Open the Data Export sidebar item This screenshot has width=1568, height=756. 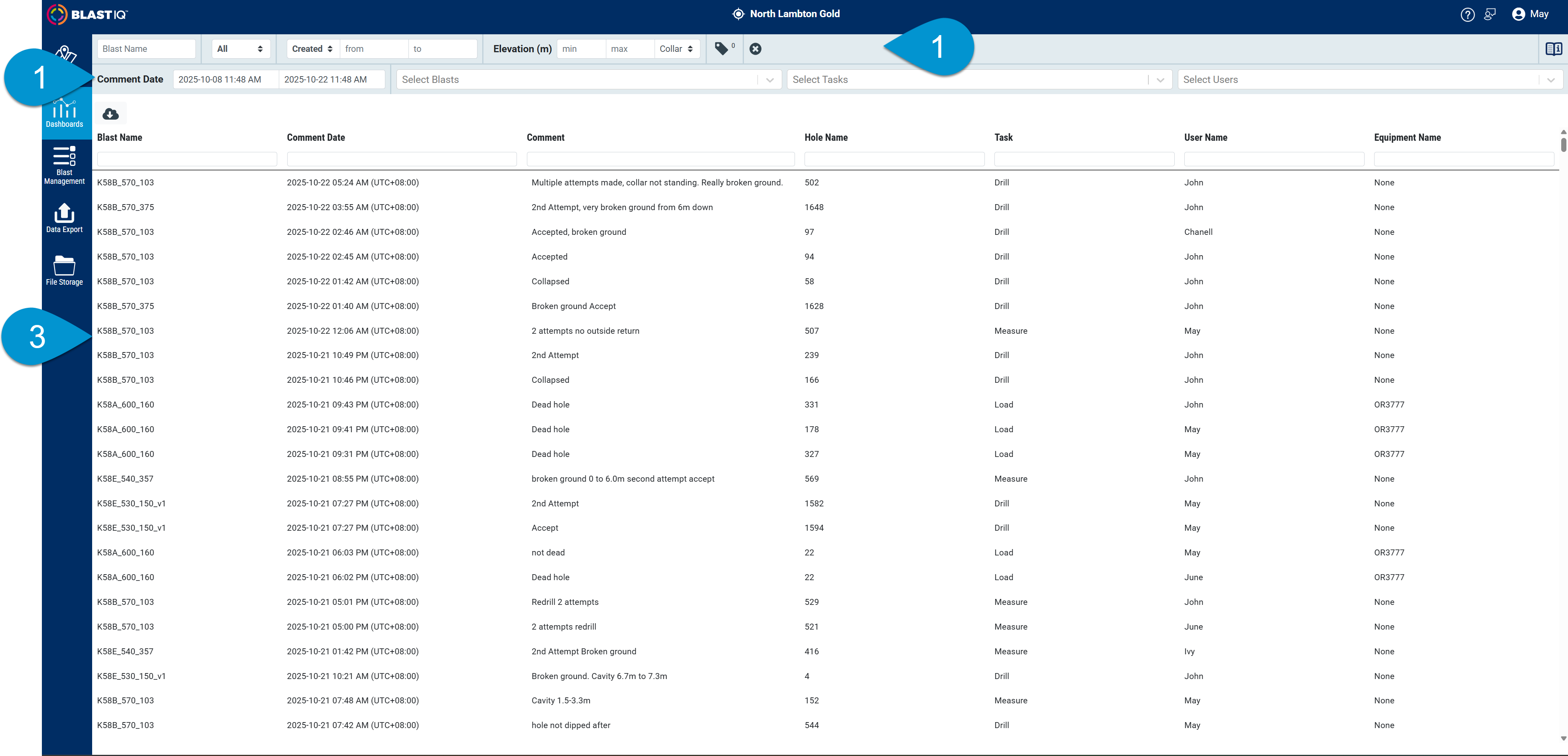point(65,218)
